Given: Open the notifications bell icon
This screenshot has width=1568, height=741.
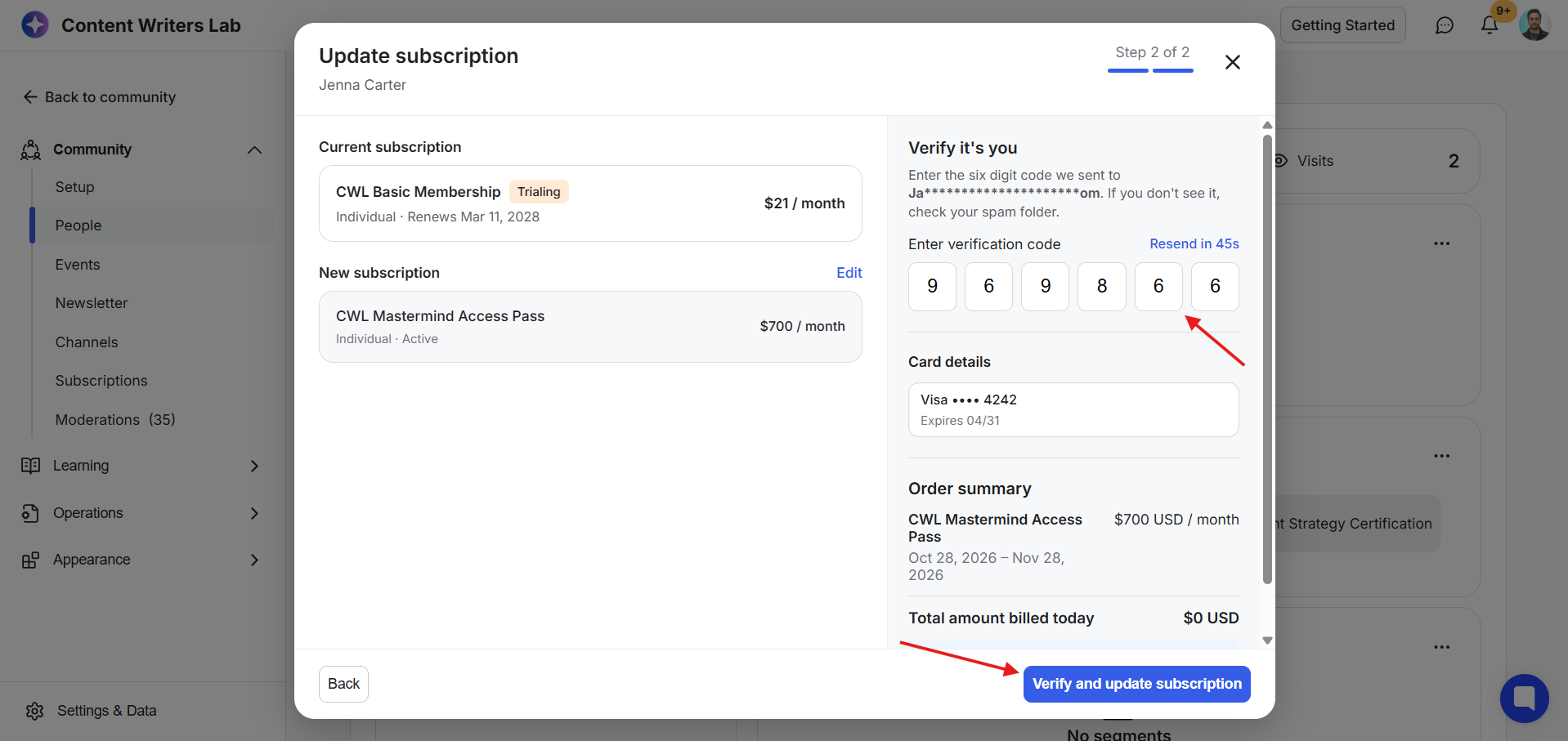Looking at the screenshot, I should pyautogui.click(x=1490, y=25).
